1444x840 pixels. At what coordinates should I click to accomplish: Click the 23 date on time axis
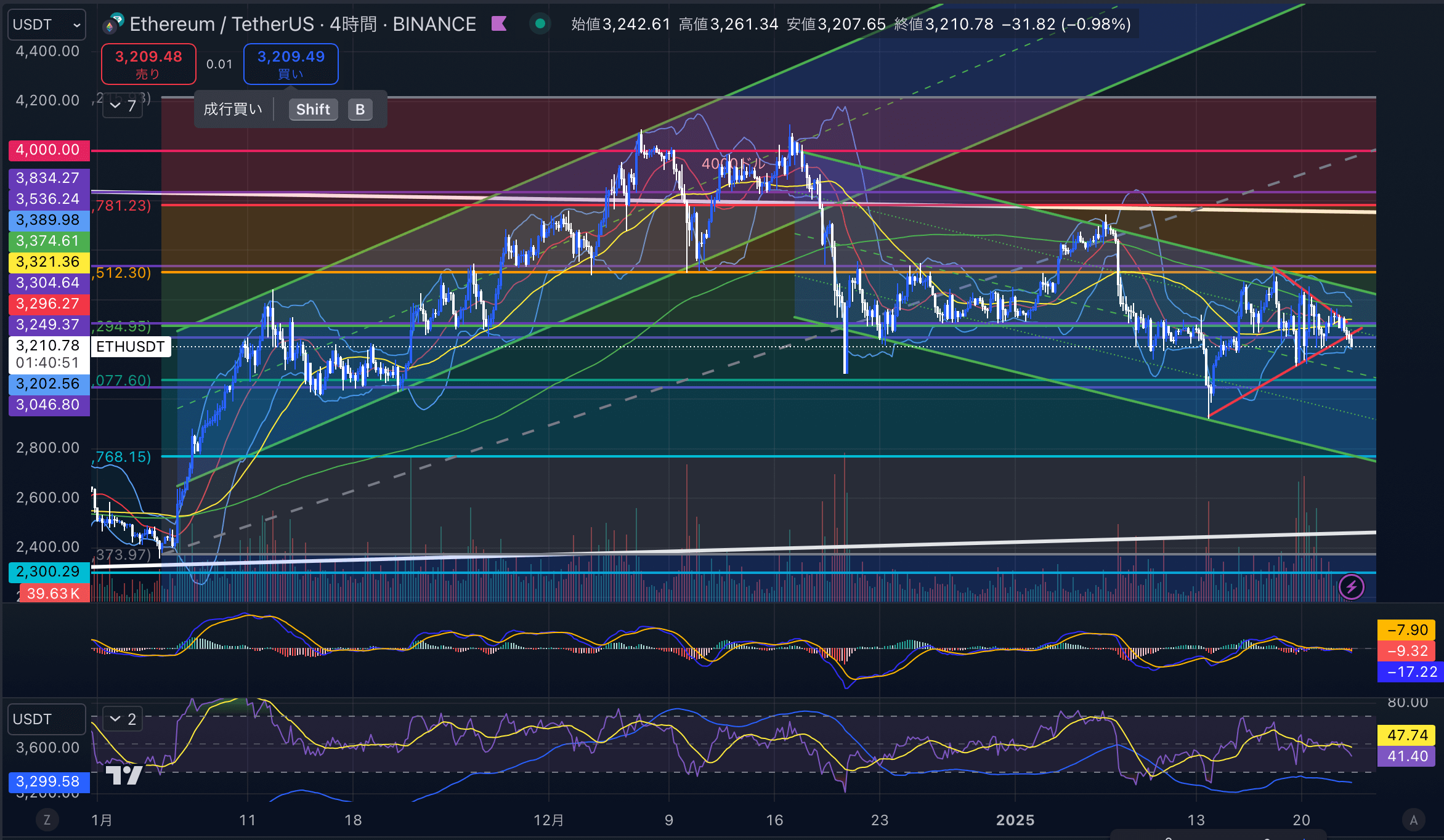click(880, 820)
